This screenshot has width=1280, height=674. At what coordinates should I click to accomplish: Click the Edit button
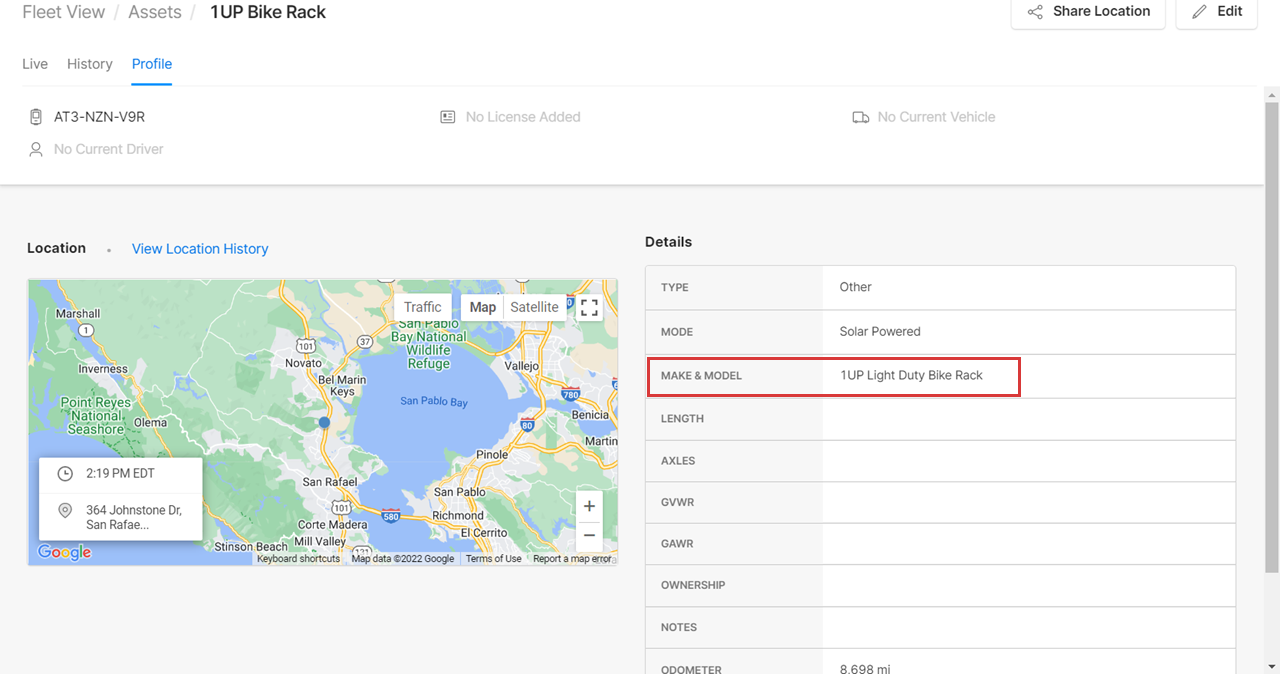[x=1216, y=12]
